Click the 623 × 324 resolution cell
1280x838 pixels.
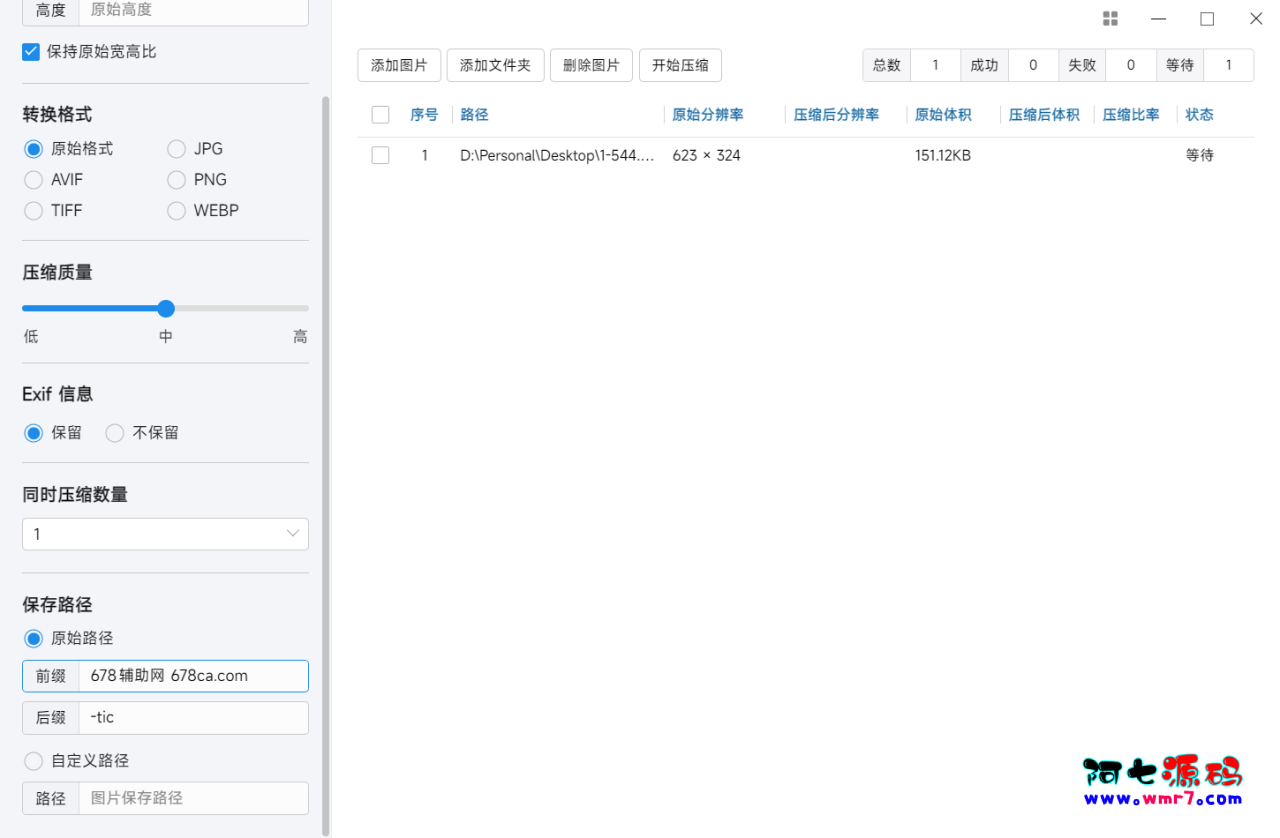coord(706,155)
